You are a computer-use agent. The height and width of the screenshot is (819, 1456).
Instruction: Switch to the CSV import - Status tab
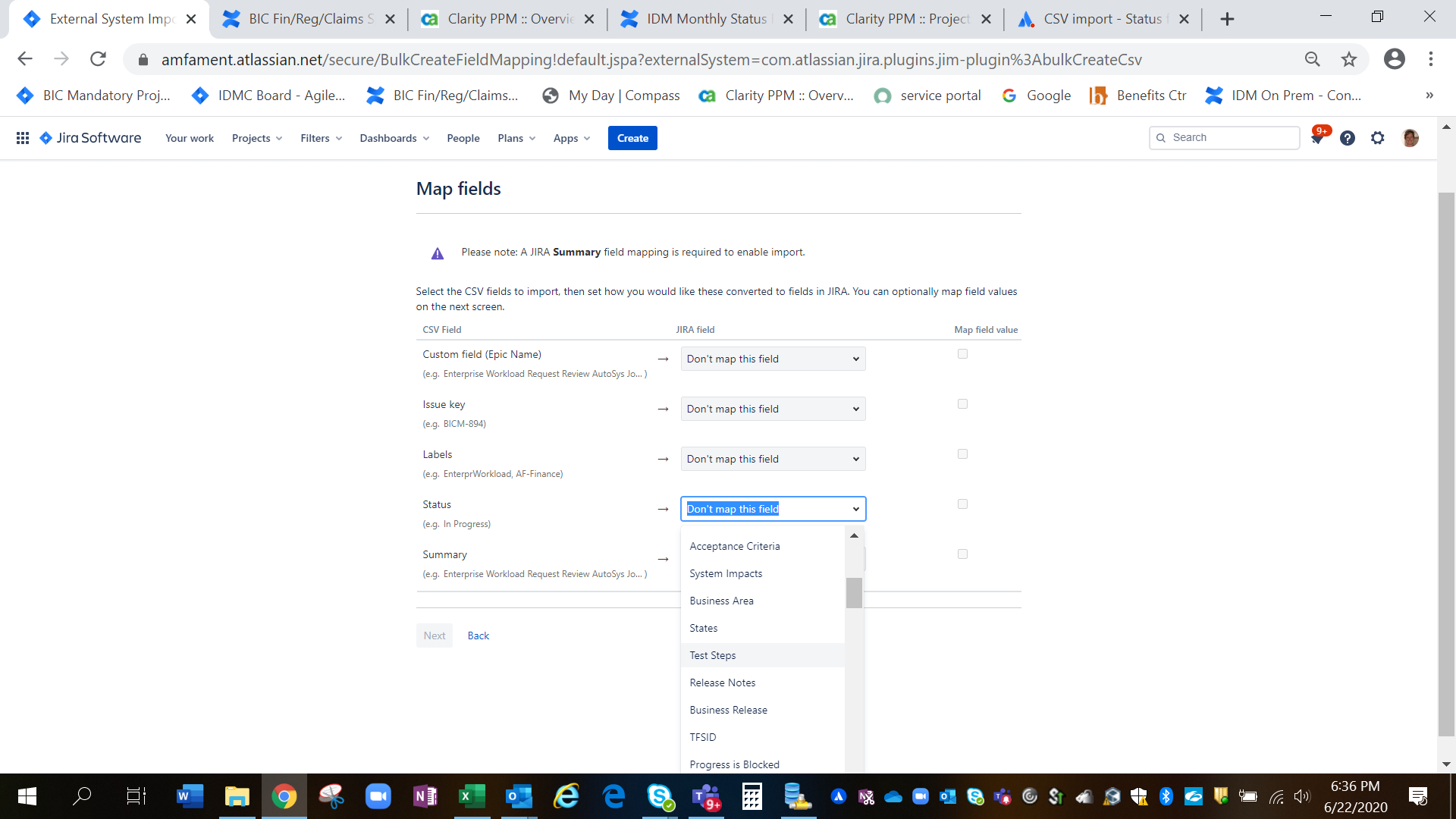click(1098, 18)
